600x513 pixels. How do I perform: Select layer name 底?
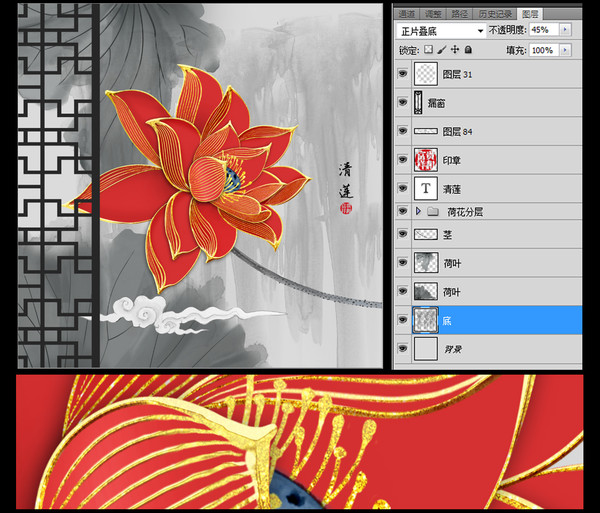(x=447, y=321)
